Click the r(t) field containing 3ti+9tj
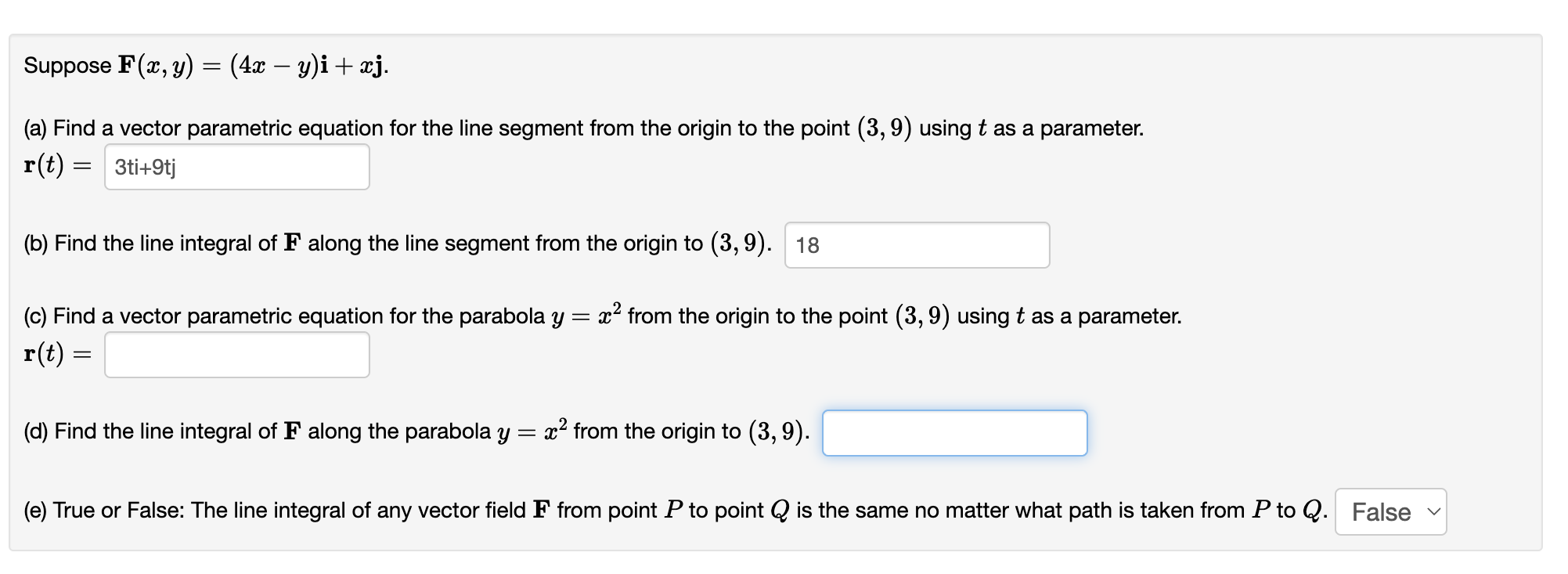The height and width of the screenshot is (574, 1568). (236, 167)
